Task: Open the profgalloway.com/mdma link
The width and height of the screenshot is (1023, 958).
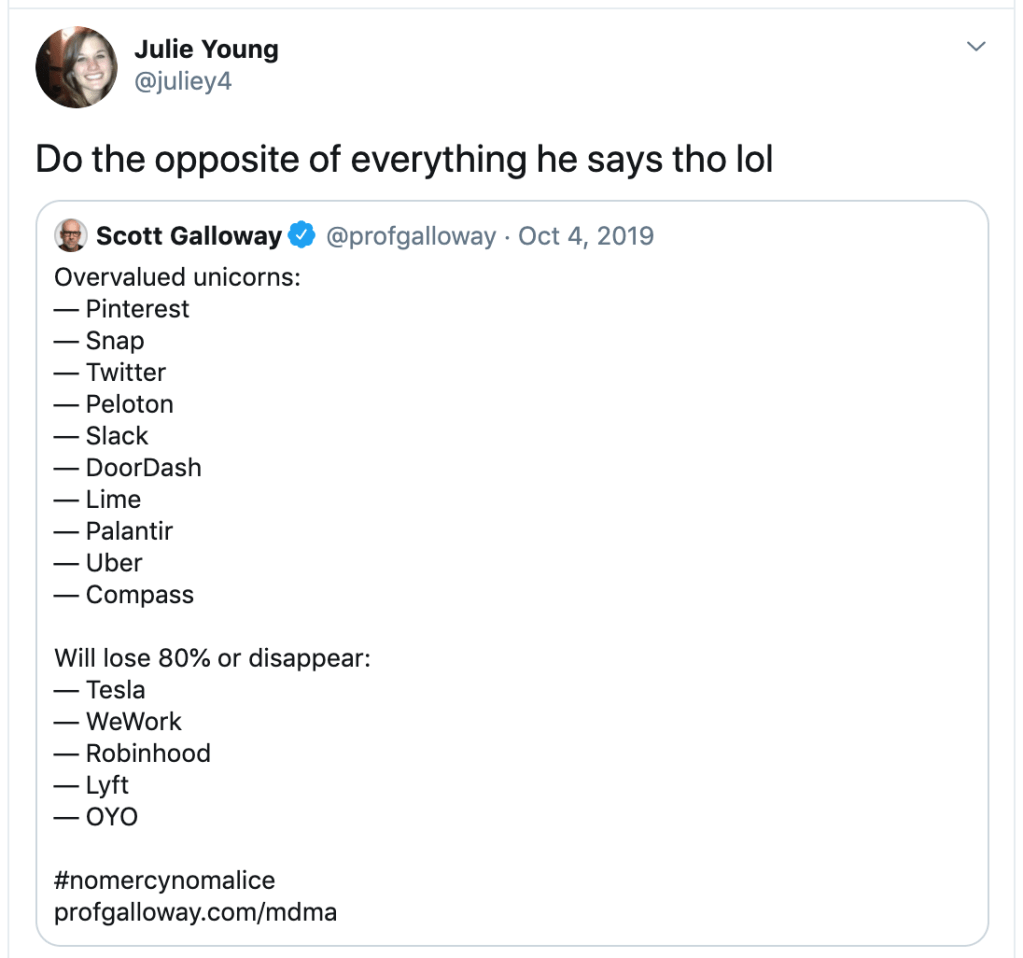Action: (x=196, y=912)
